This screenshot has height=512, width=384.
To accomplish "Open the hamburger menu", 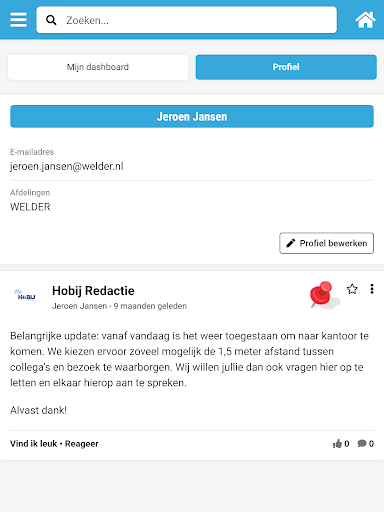I will (18, 20).
